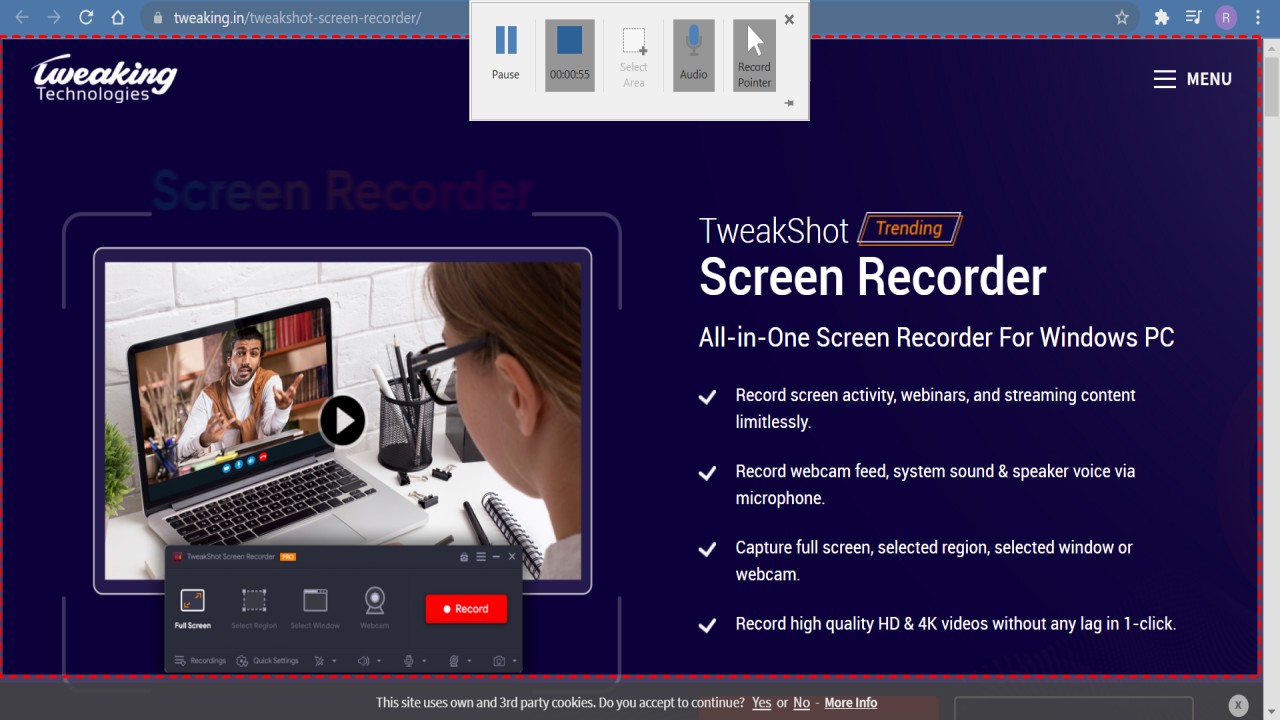Open the Chrome three-dot menu
1280x720 pixels.
point(1258,18)
